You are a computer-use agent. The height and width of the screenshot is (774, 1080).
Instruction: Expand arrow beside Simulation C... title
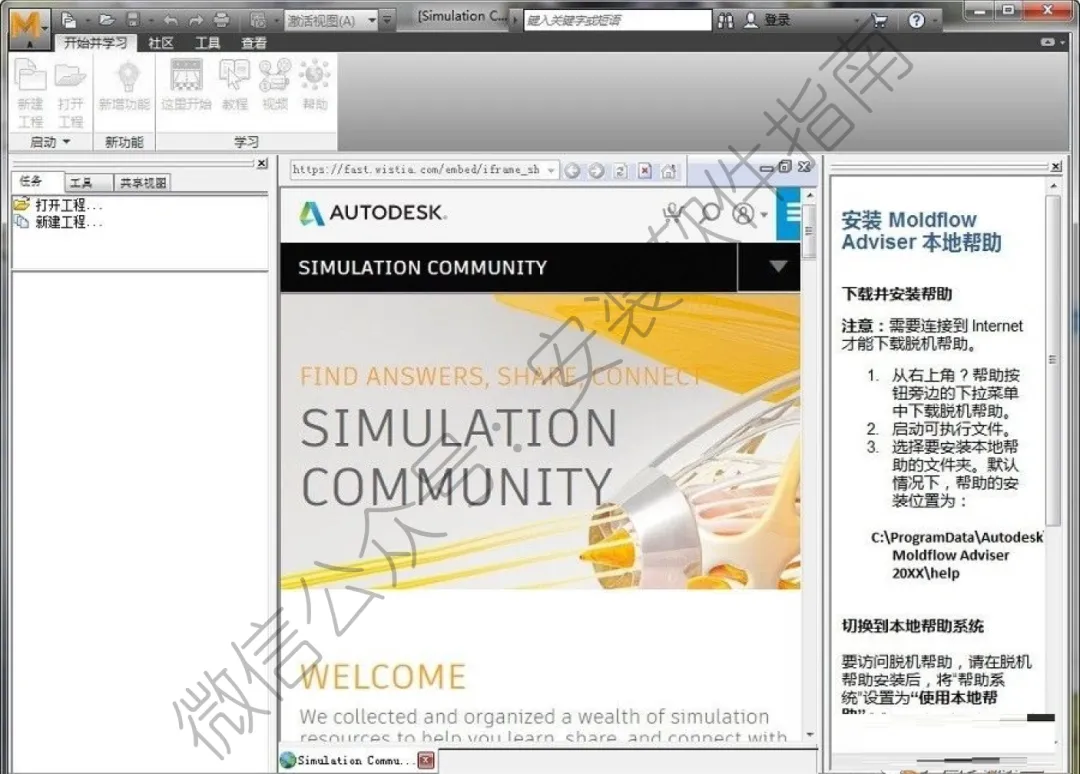515,19
